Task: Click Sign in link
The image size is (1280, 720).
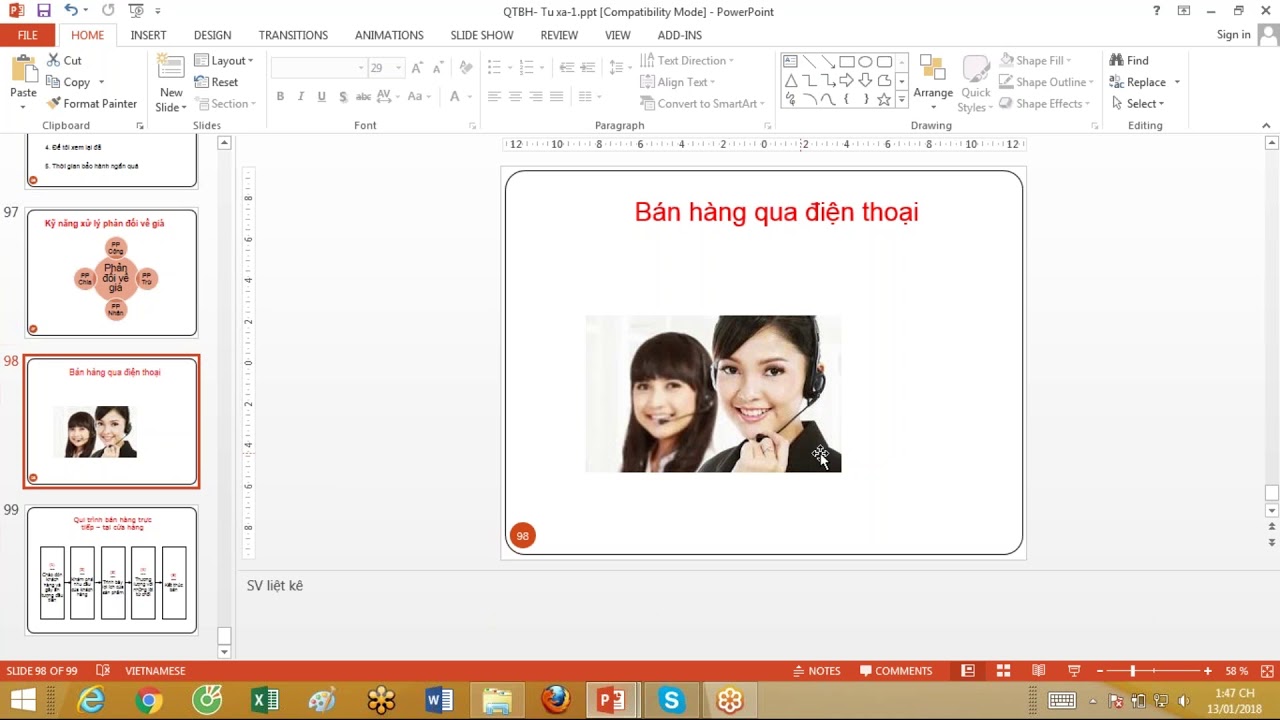Action: pyautogui.click(x=1233, y=35)
